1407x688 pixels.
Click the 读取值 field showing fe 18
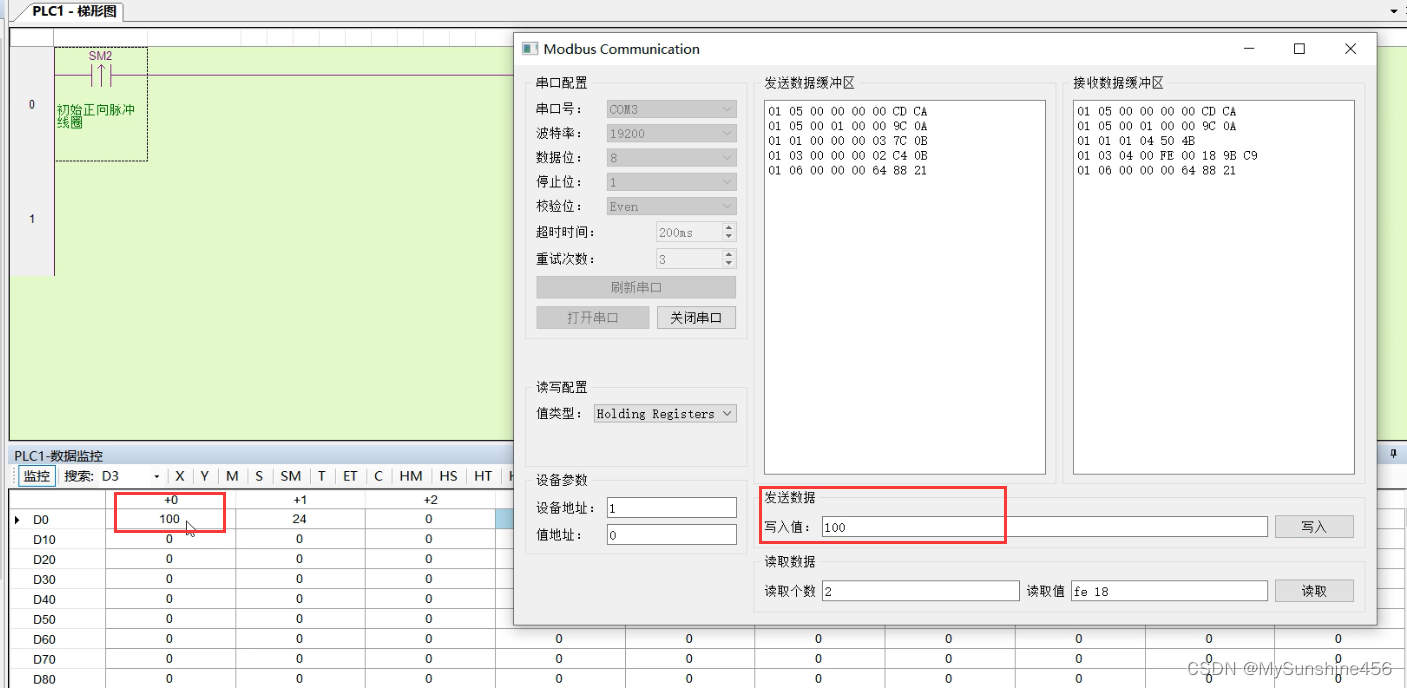[x=1169, y=591]
